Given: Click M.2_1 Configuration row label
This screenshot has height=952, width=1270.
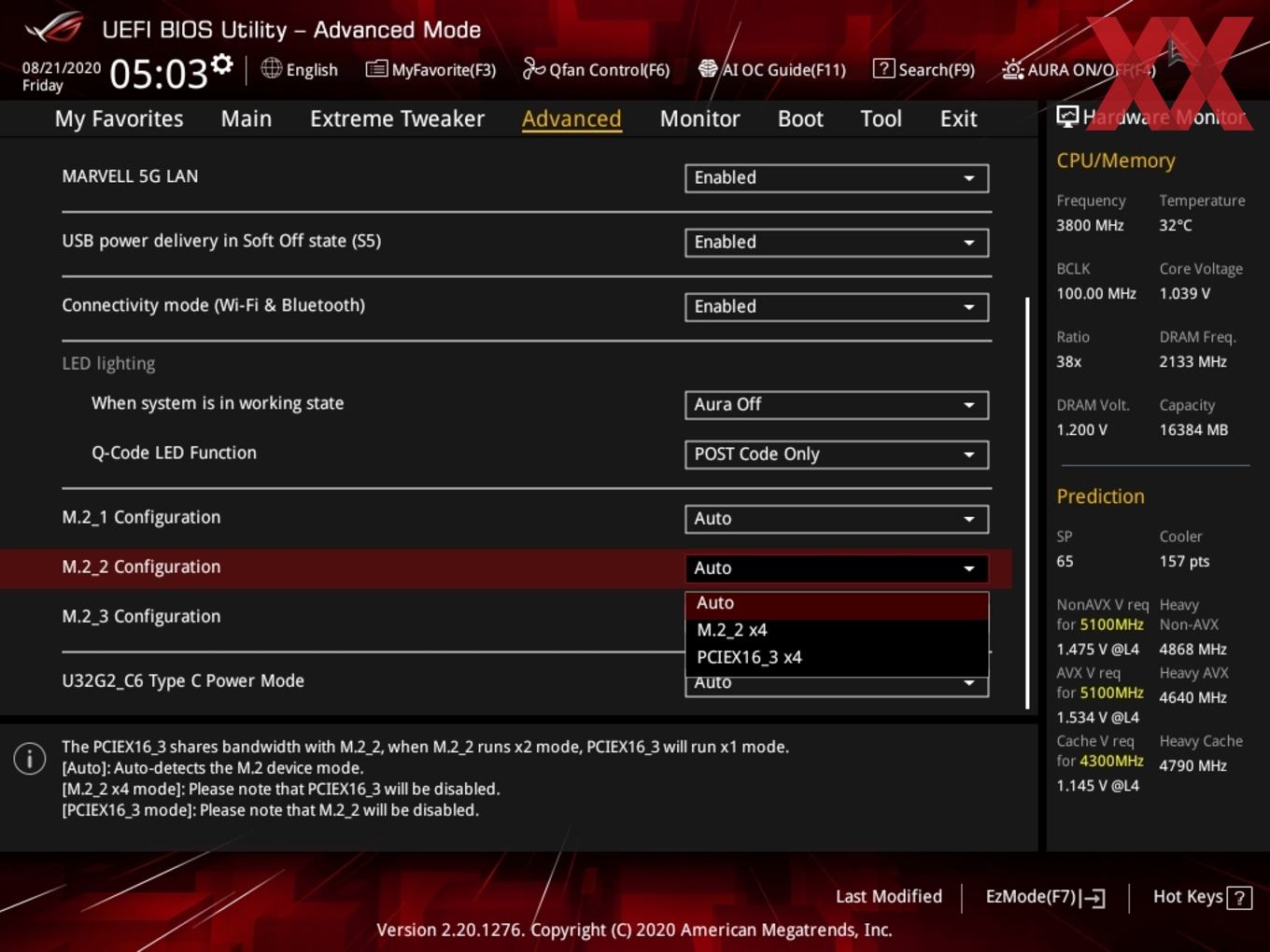Looking at the screenshot, I should coord(141,517).
